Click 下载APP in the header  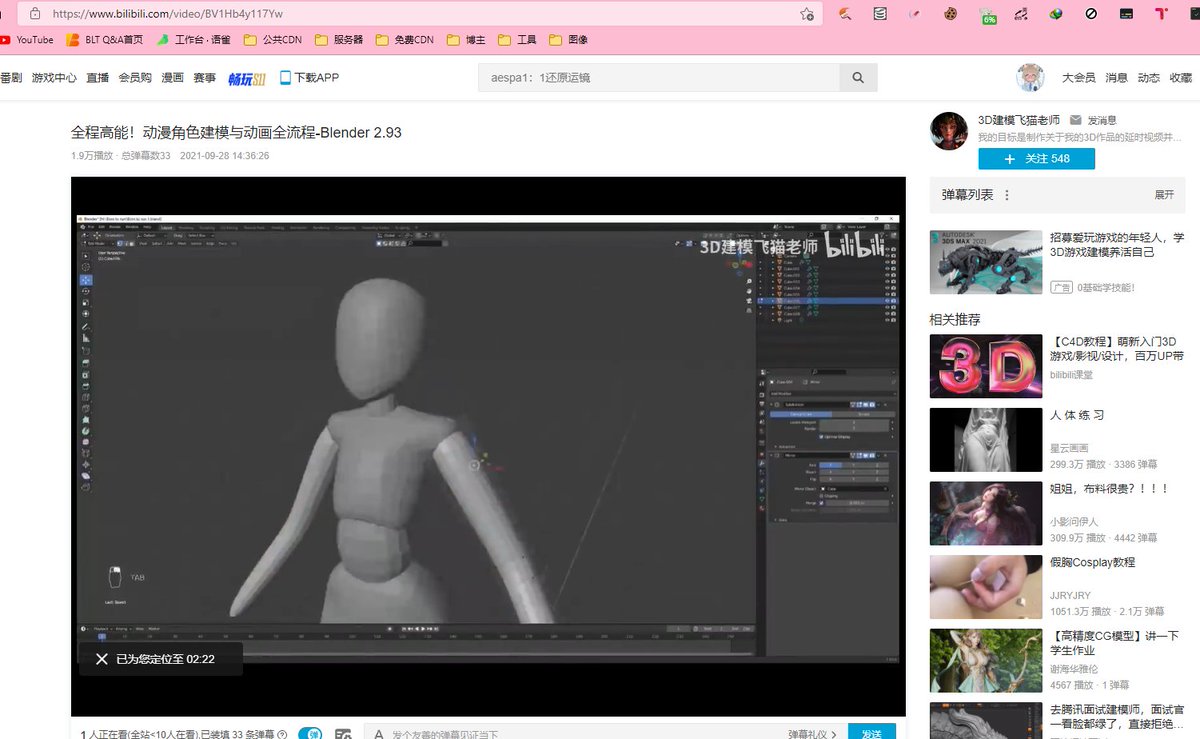pyautogui.click(x=309, y=77)
